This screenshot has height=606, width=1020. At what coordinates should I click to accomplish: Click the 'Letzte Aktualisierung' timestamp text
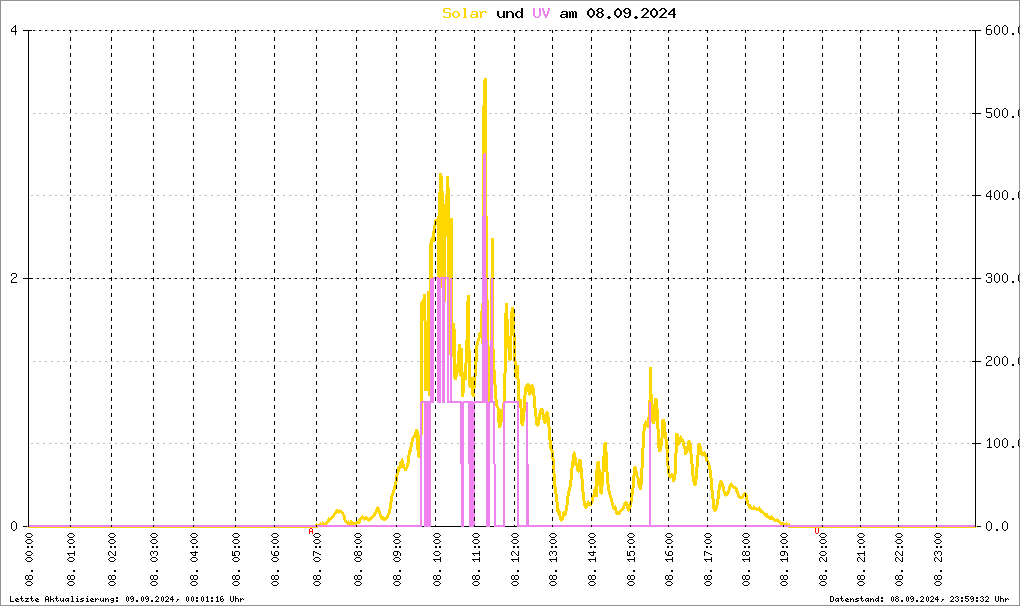tap(127, 599)
